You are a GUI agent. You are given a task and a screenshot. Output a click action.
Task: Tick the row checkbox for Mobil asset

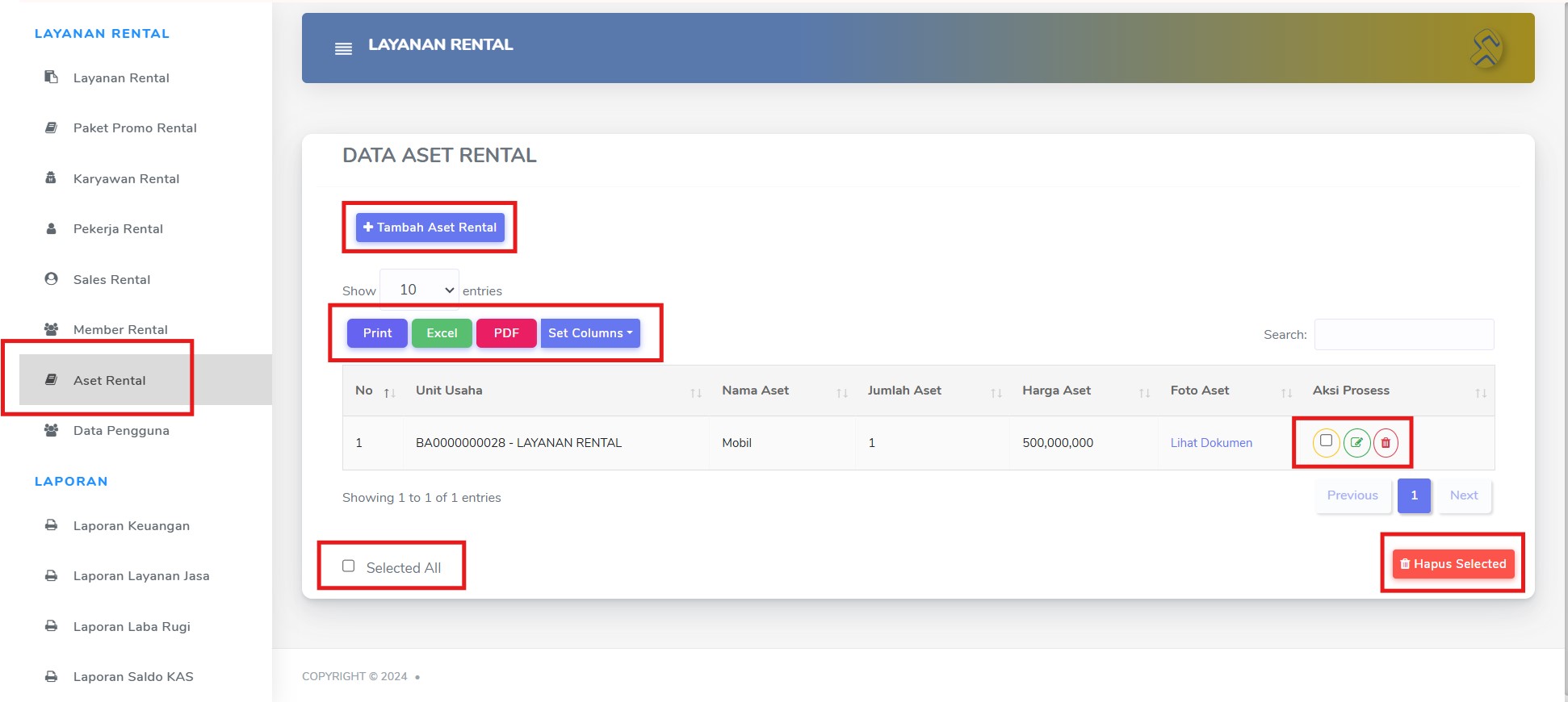tap(1326, 441)
